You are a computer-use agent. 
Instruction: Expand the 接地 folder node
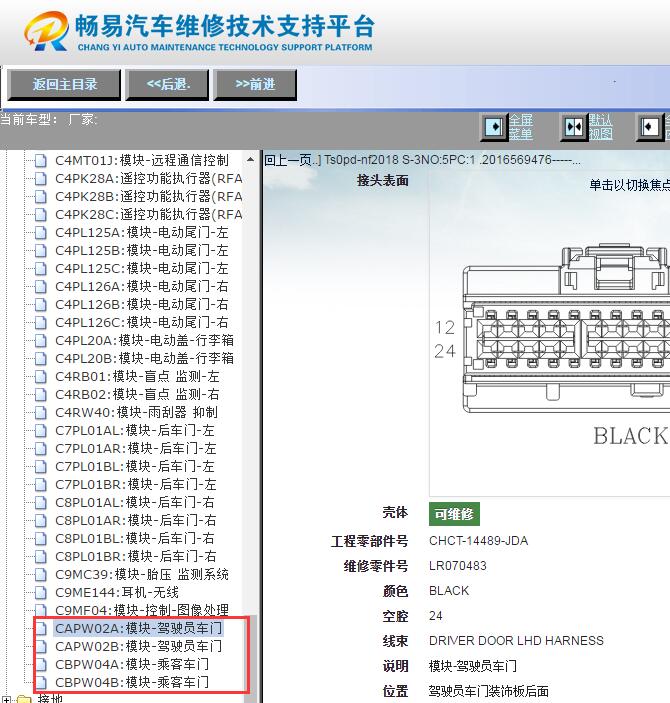coord(7,699)
